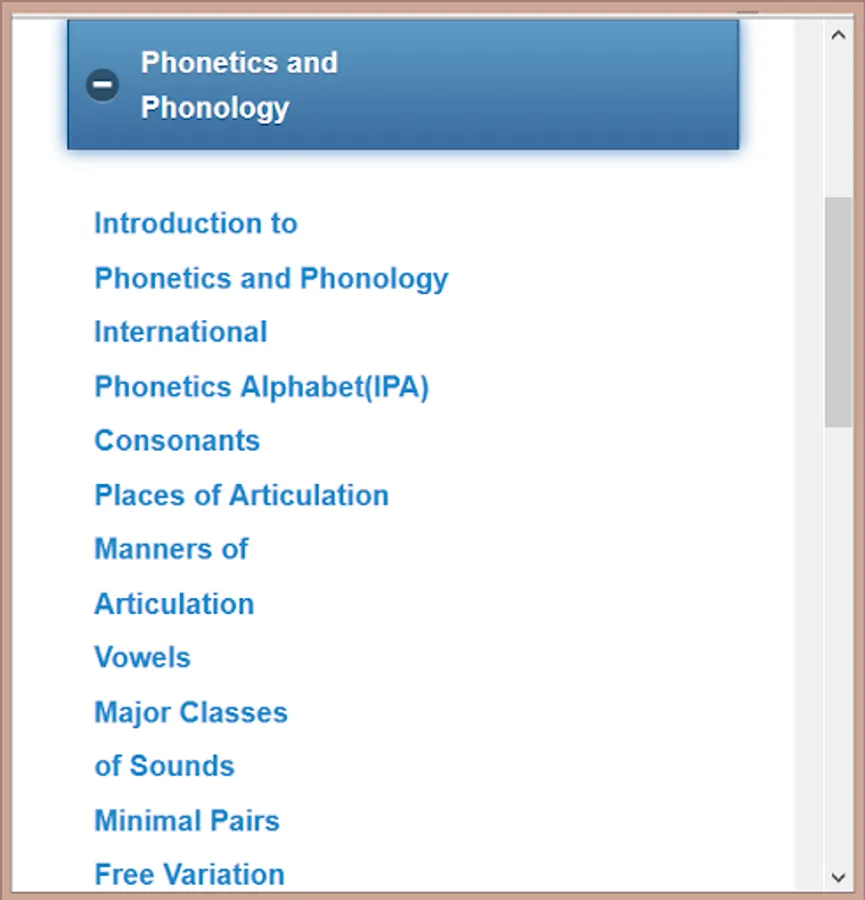This screenshot has width=865, height=900.
Task: Click 'Manners of' text in the articulation link
Action: pos(171,549)
